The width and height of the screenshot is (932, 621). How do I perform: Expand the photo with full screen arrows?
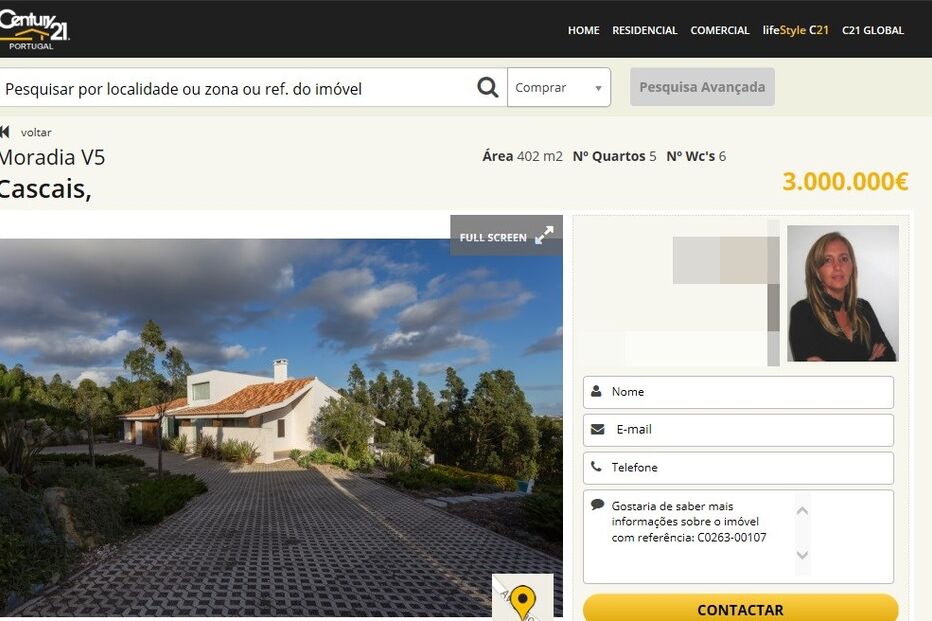tap(544, 235)
